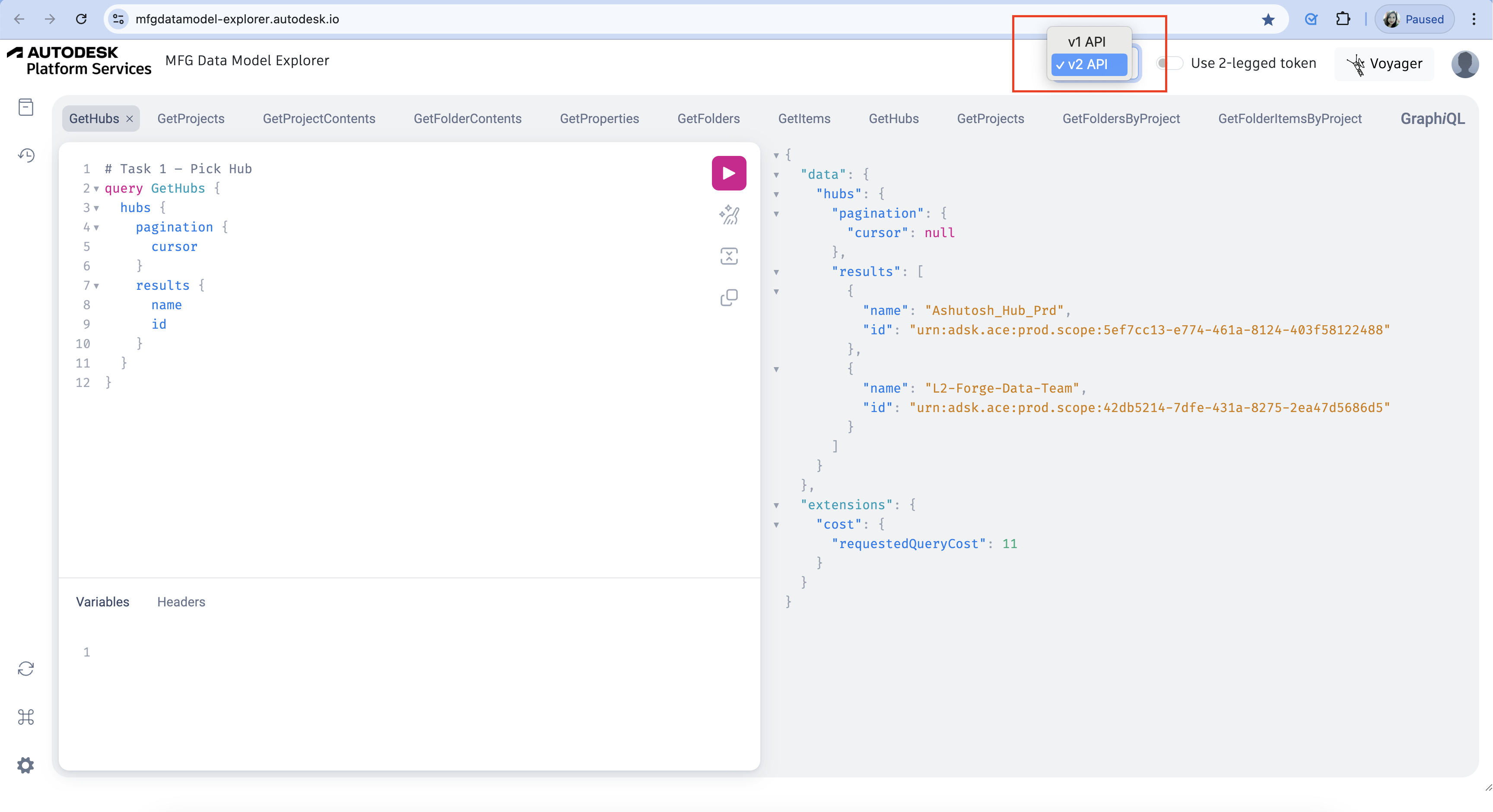Open Voyager schema visualizer
The height and width of the screenshot is (812, 1493).
[x=1385, y=64]
